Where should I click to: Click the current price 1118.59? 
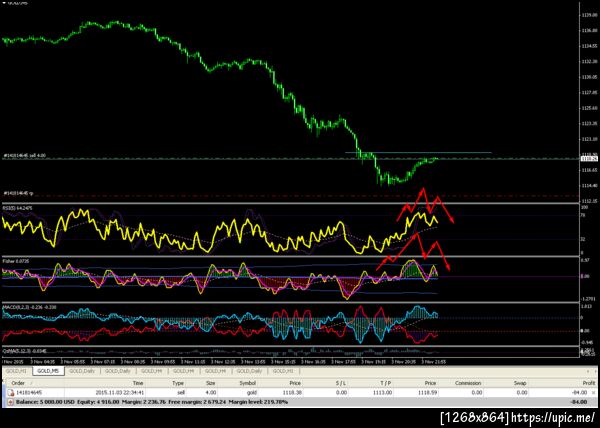click(427, 392)
